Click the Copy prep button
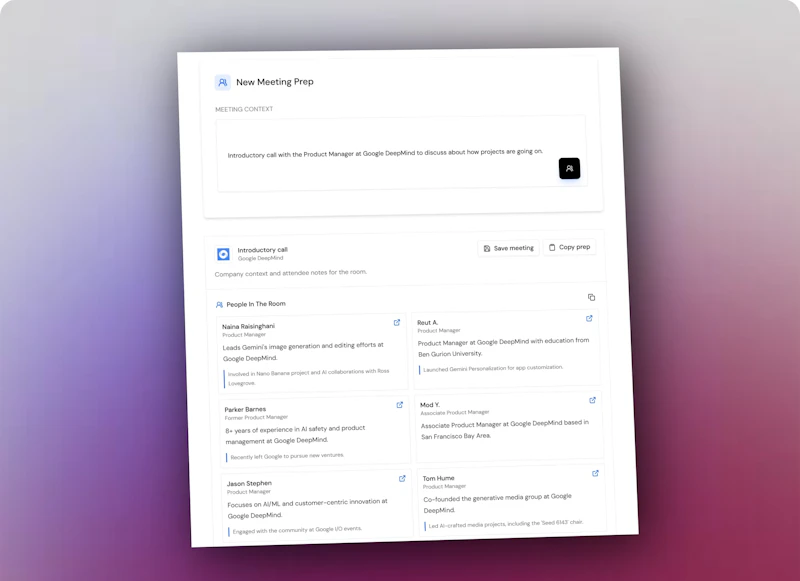This screenshot has width=800, height=581. (x=569, y=247)
